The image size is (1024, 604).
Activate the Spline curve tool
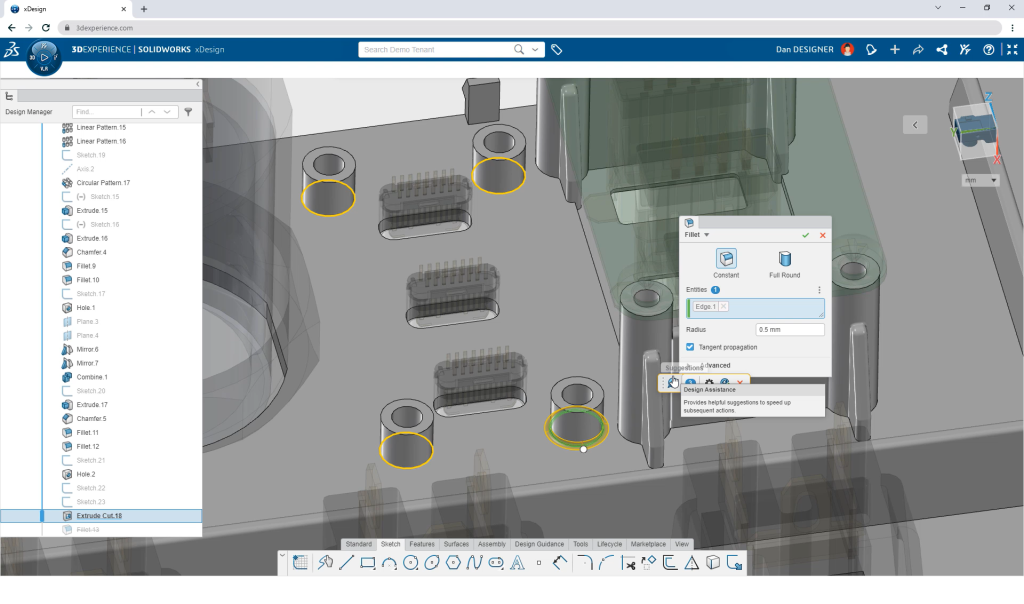pyautogui.click(x=474, y=563)
